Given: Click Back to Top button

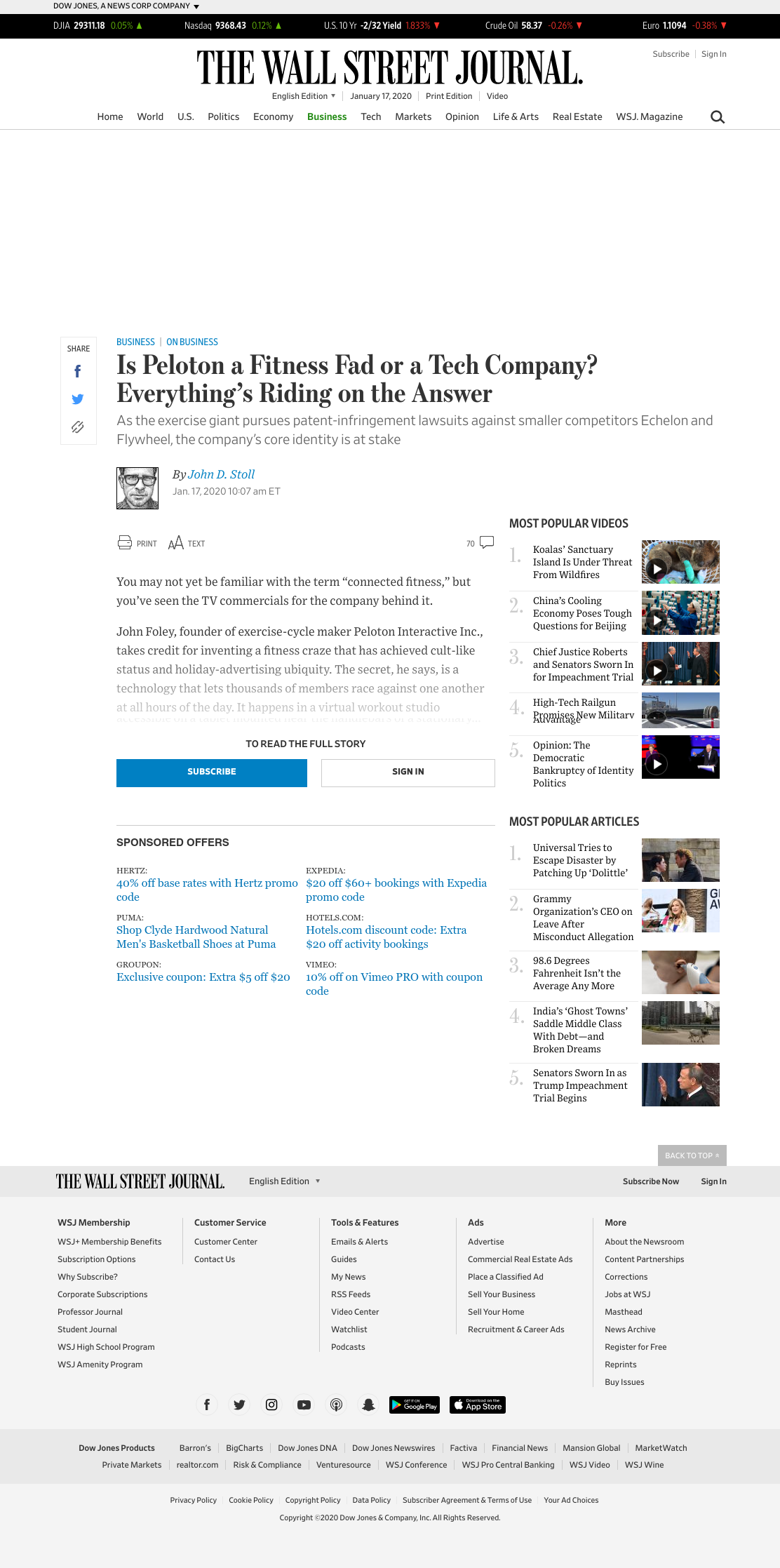Looking at the screenshot, I should 692,1155.
